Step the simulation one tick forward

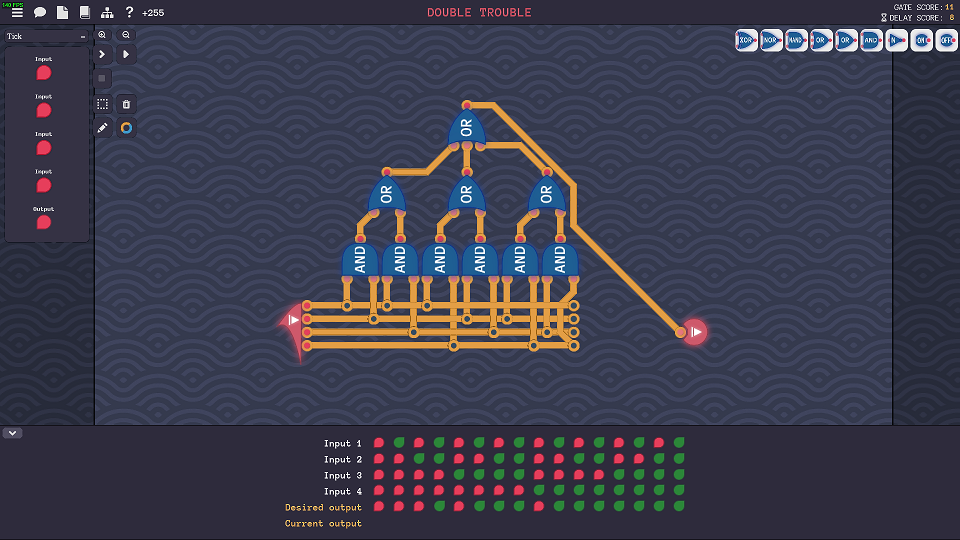coord(102,54)
